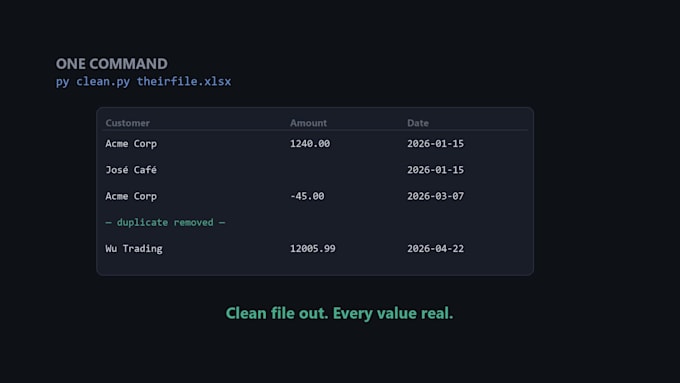The width and height of the screenshot is (680, 383).
Task: Click the amount value -45.00
Action: click(x=307, y=196)
